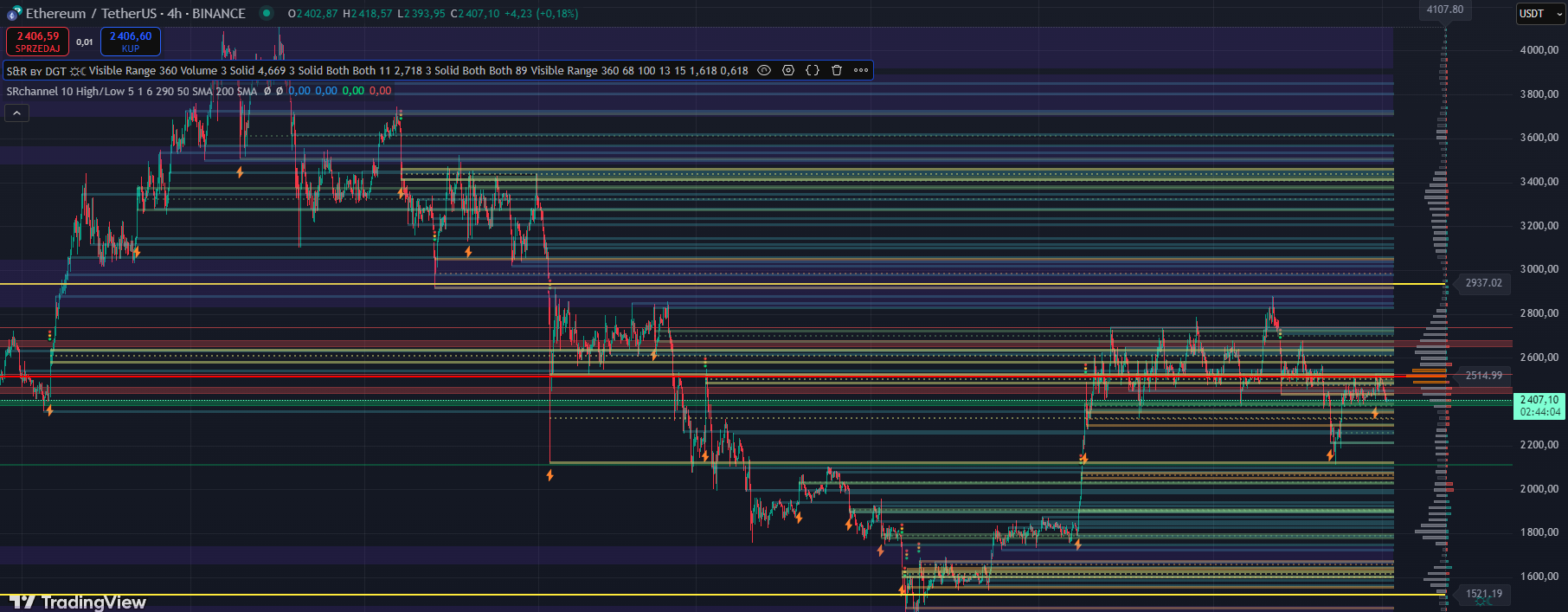Click the 3600,00 tick on price scale

[x=1539, y=138]
